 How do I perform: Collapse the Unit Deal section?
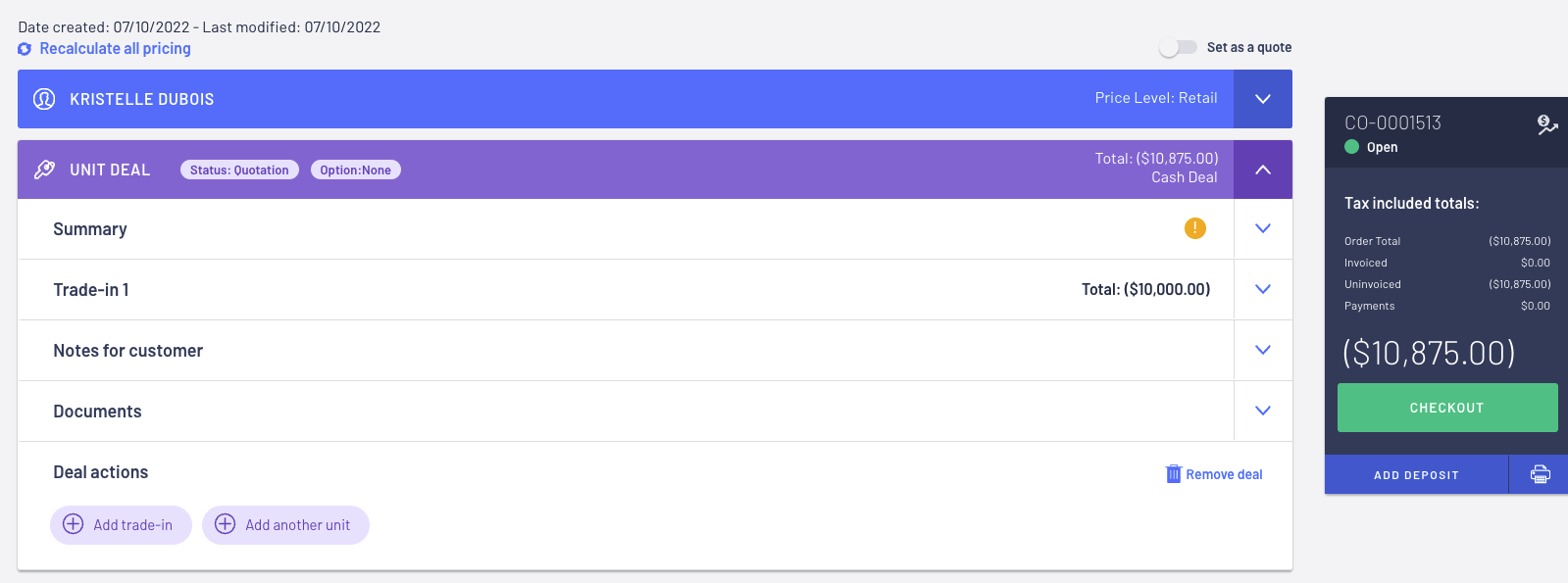coord(1263,170)
